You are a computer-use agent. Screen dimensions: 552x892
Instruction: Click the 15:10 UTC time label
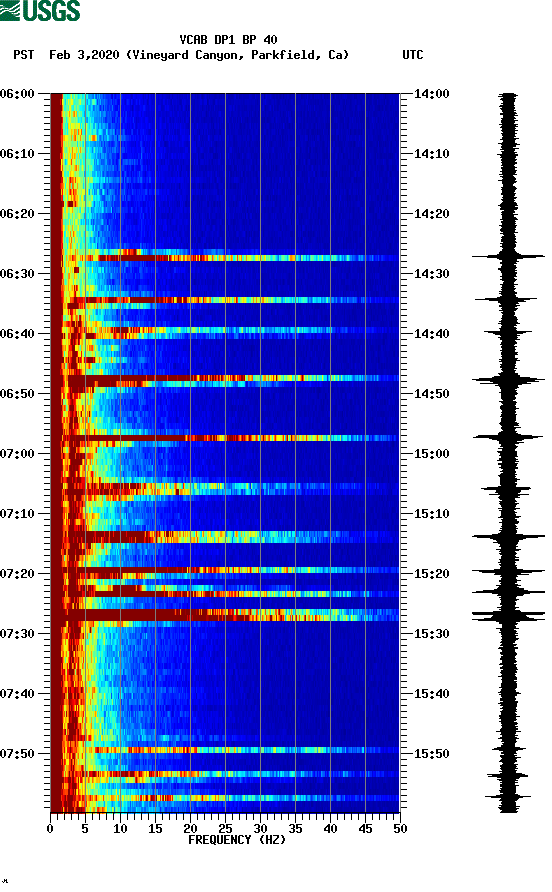pos(431,514)
